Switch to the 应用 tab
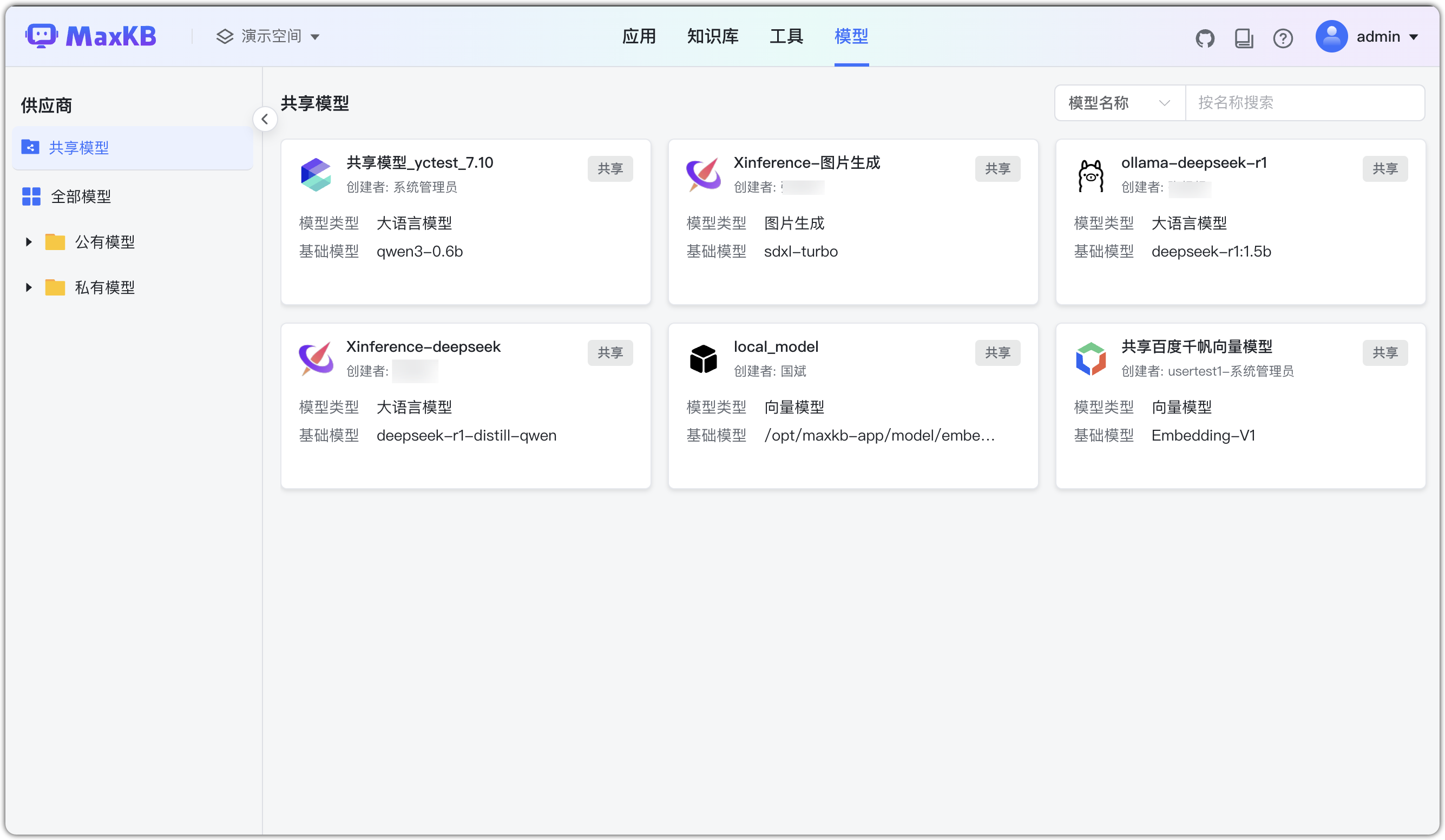Image resolution: width=1445 pixels, height=840 pixels. tap(639, 37)
